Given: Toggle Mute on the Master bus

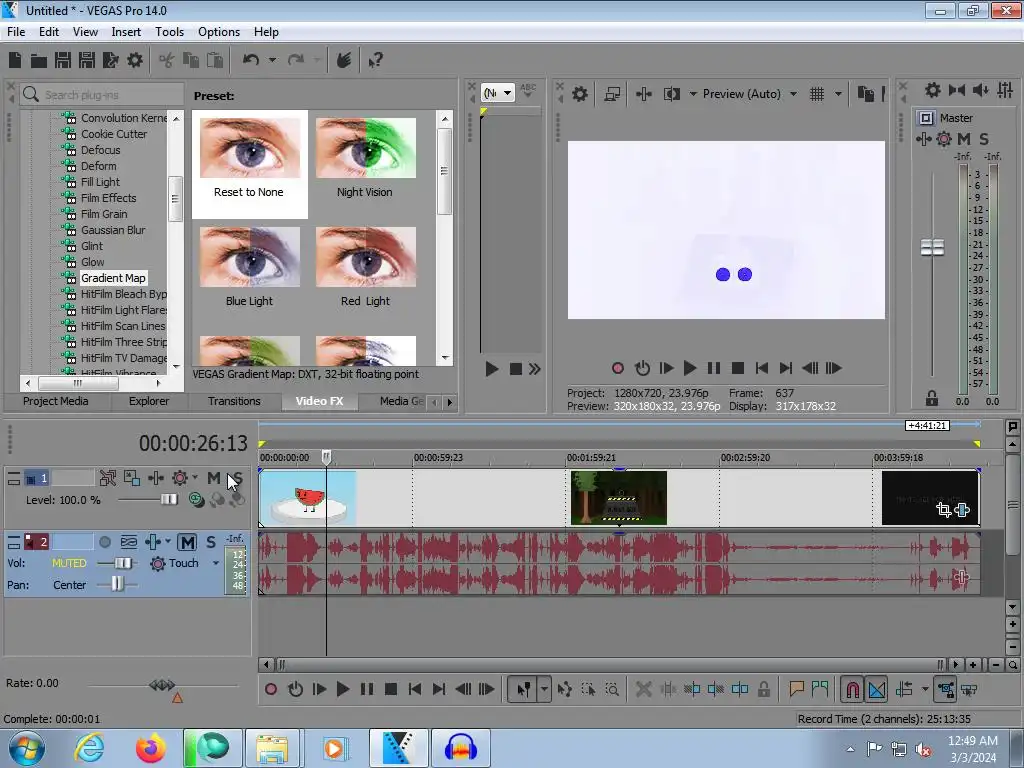Looking at the screenshot, I should [963, 138].
